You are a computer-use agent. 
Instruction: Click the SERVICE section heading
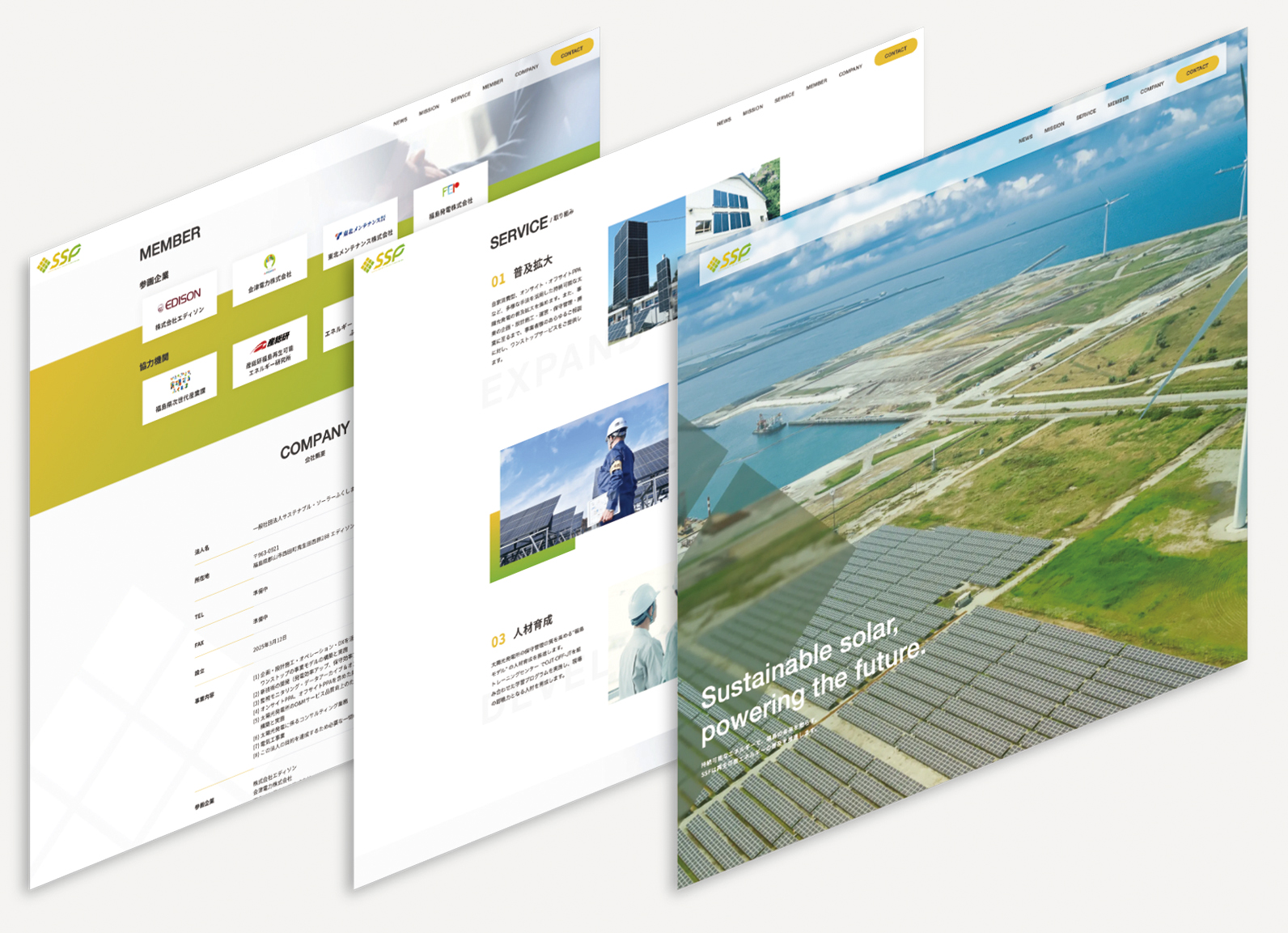[x=519, y=232]
